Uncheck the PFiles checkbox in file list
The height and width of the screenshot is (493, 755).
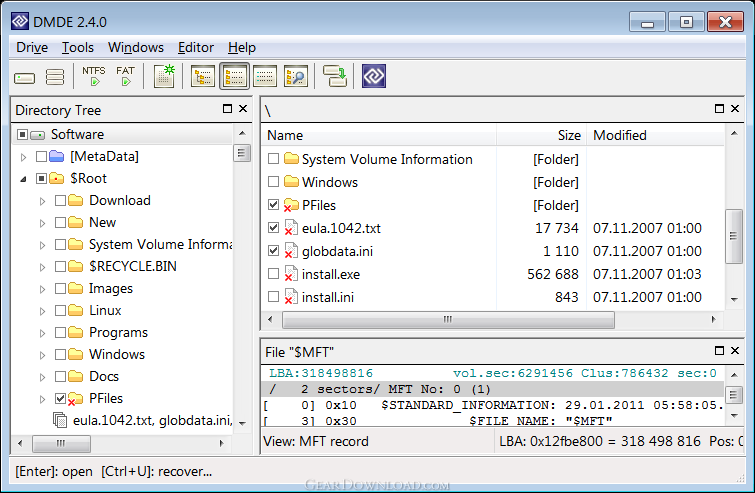tap(273, 205)
